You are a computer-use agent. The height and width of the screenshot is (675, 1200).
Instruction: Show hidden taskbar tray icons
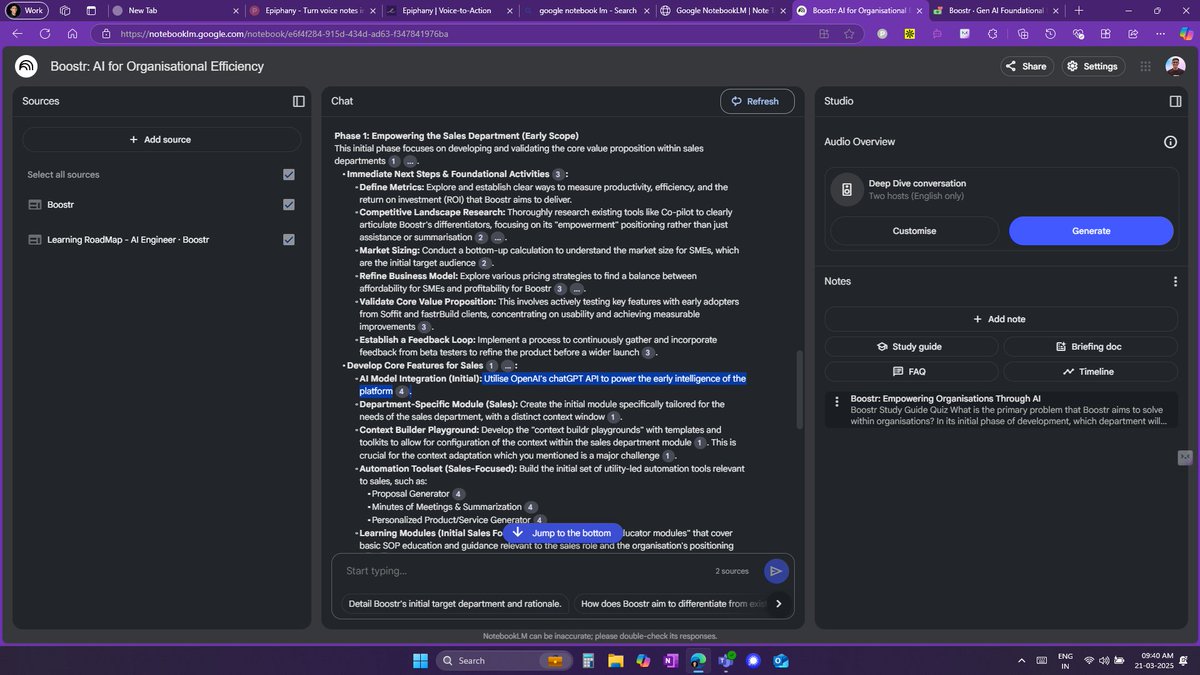1020,660
